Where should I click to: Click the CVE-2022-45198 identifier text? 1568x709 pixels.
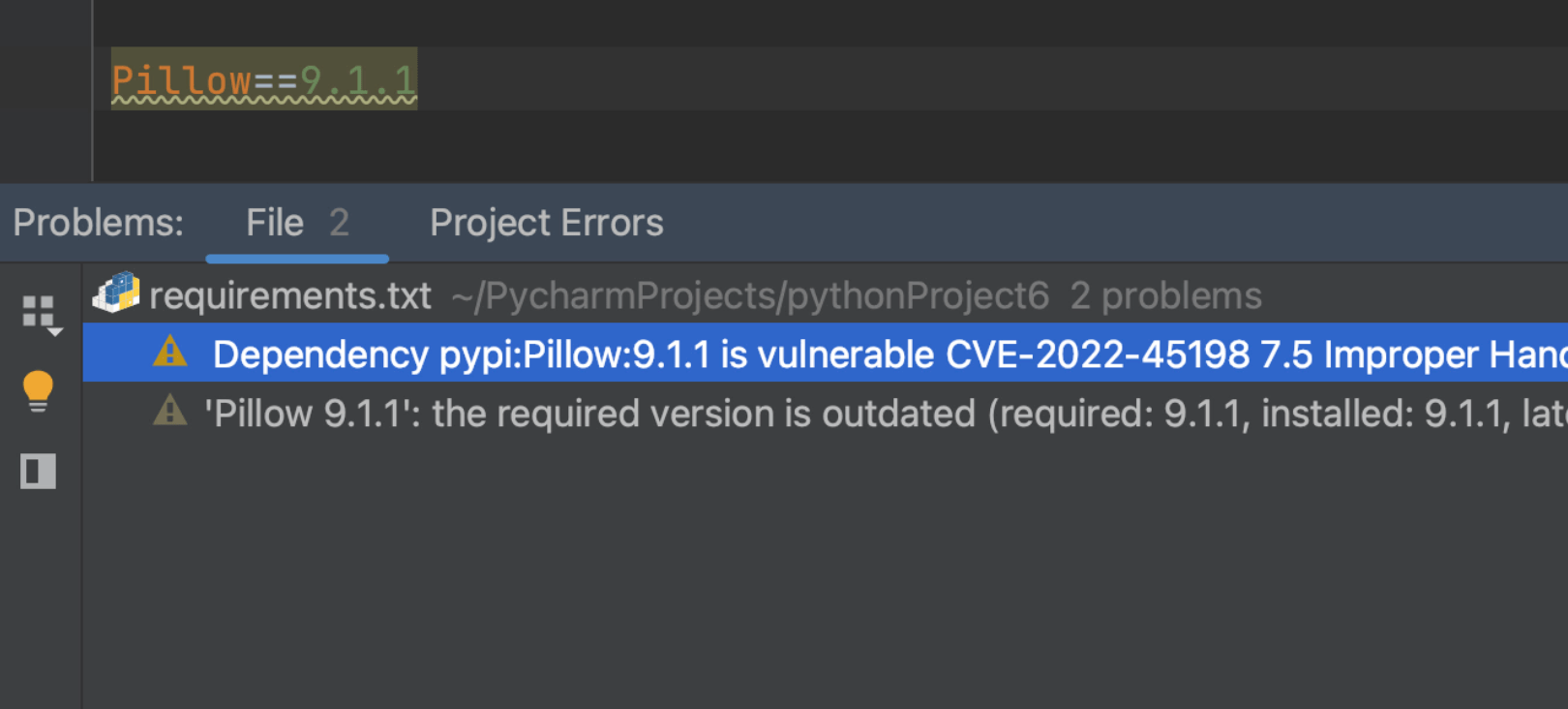pyautogui.click(x=1097, y=355)
